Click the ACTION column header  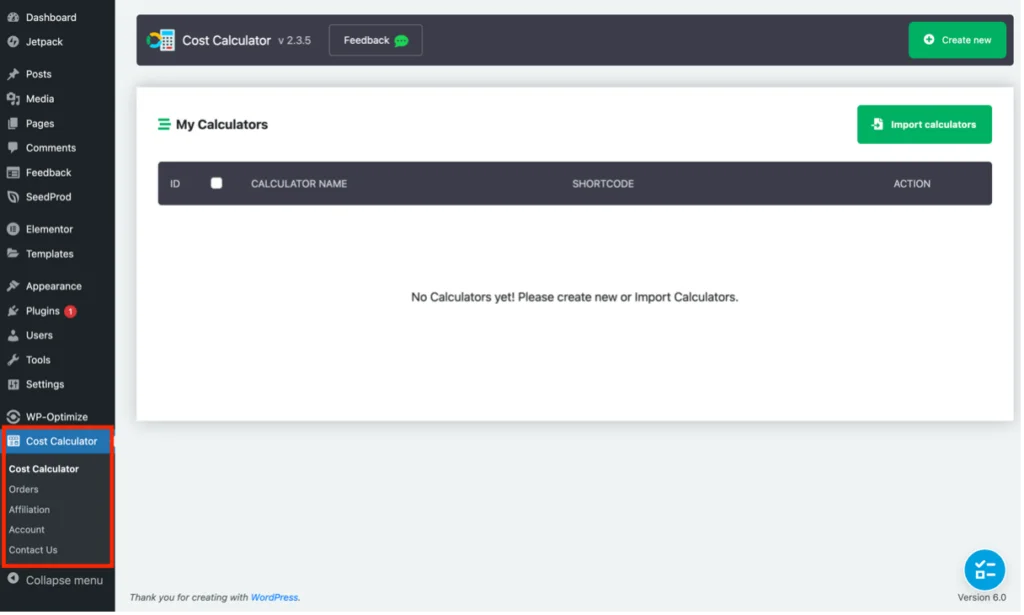click(x=914, y=184)
